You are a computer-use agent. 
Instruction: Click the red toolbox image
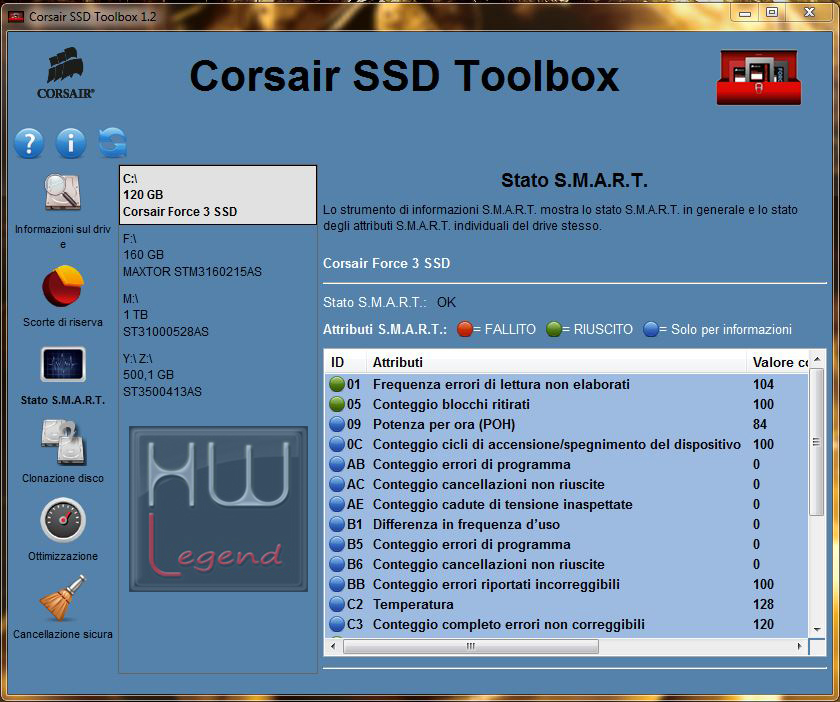pos(759,78)
